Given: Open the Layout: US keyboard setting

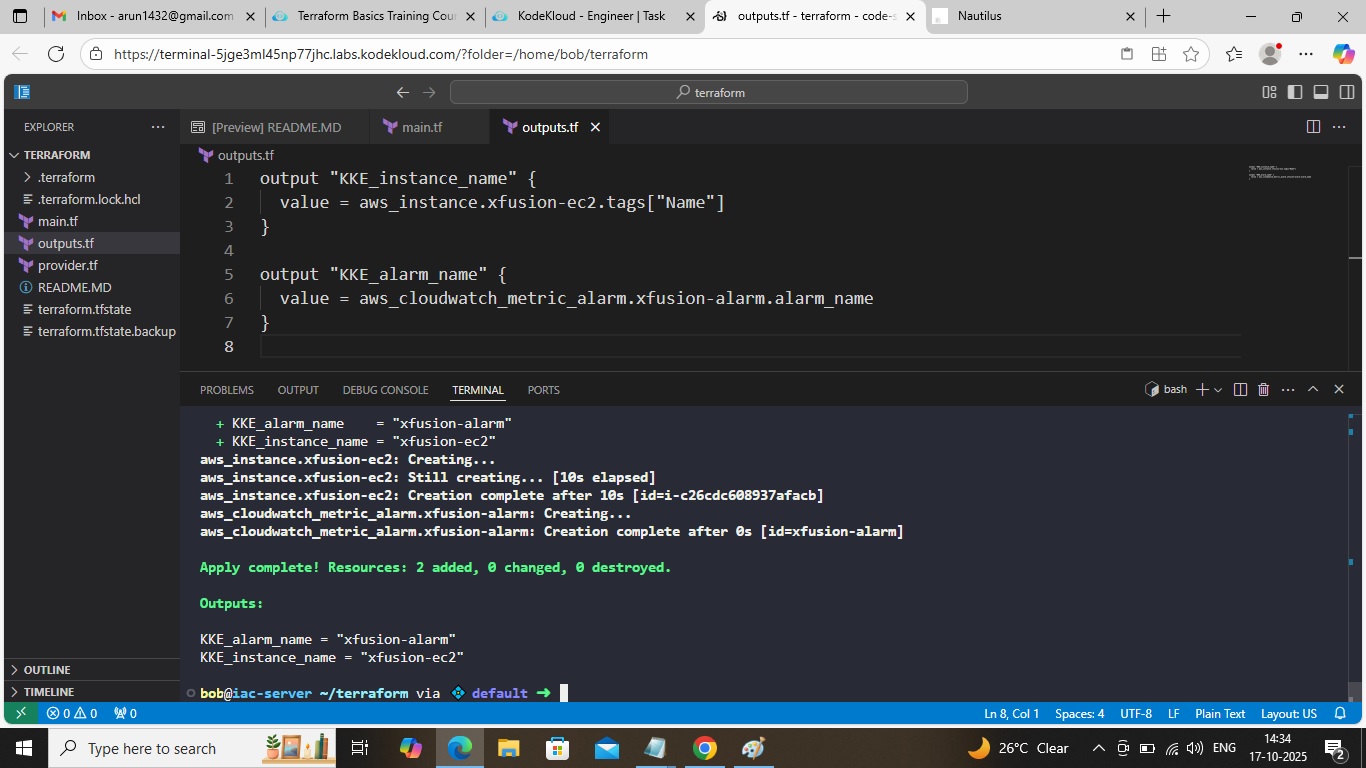Looking at the screenshot, I should pyautogui.click(x=1289, y=714).
